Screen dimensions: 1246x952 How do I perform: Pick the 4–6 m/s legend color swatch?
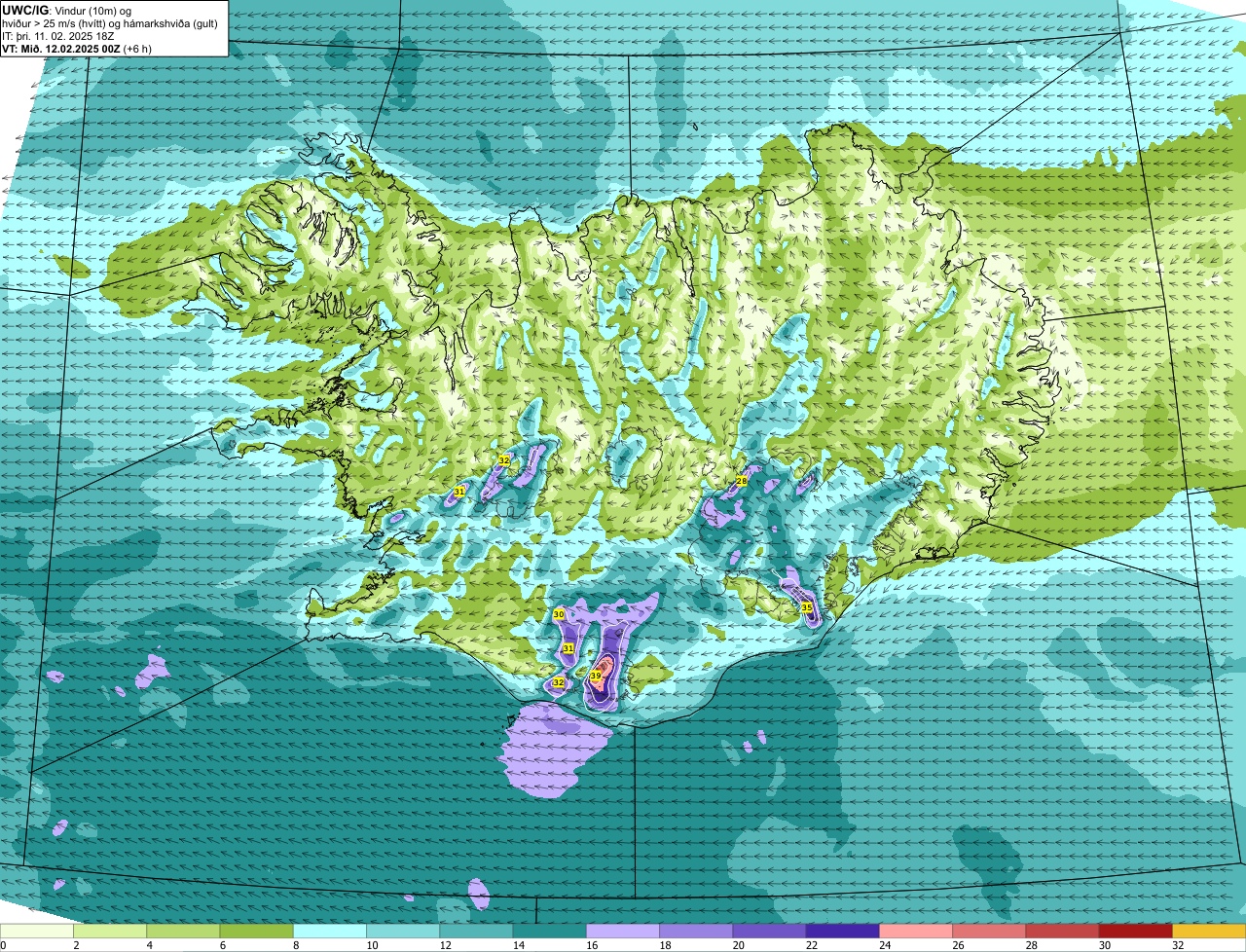coord(183,932)
